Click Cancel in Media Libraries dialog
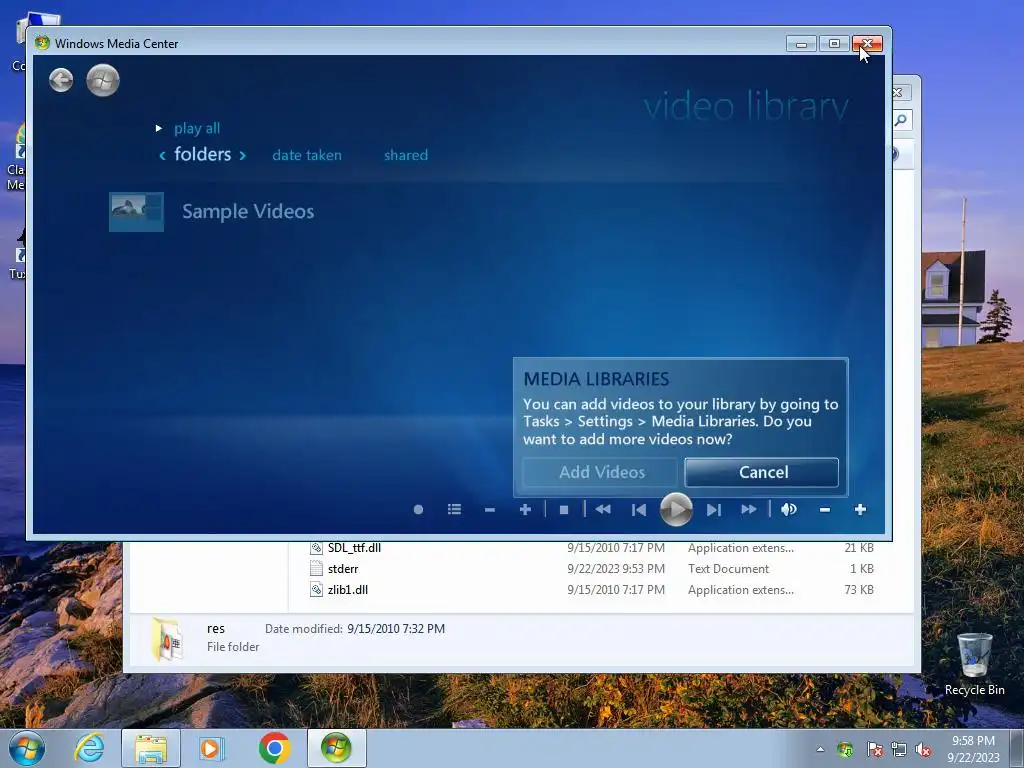The height and width of the screenshot is (768, 1024). coord(762,472)
